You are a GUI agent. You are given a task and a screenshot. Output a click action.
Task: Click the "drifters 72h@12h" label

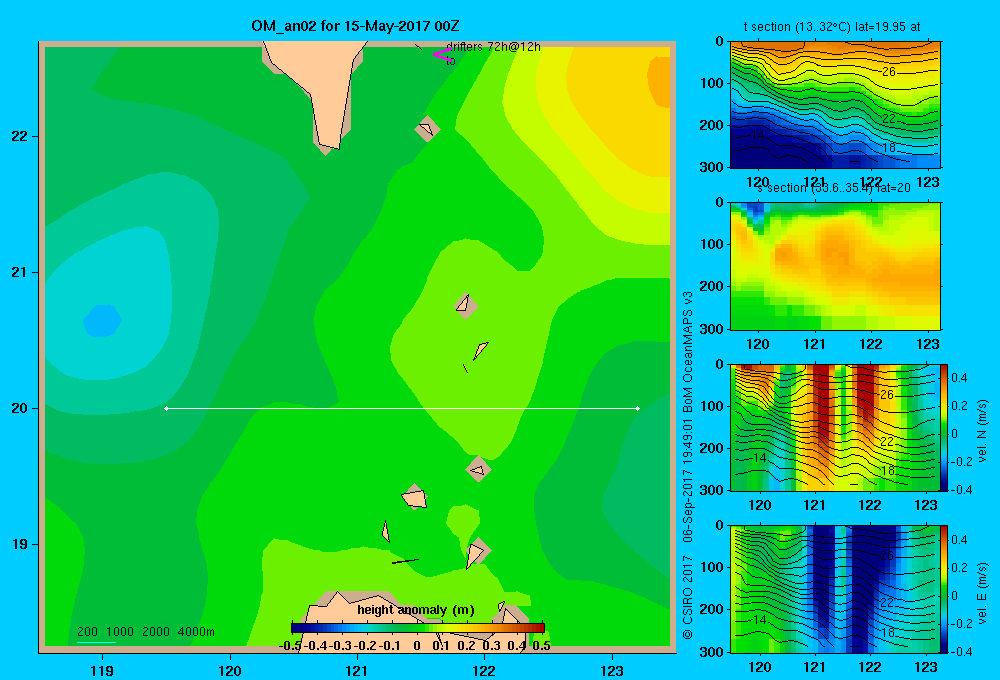click(493, 47)
